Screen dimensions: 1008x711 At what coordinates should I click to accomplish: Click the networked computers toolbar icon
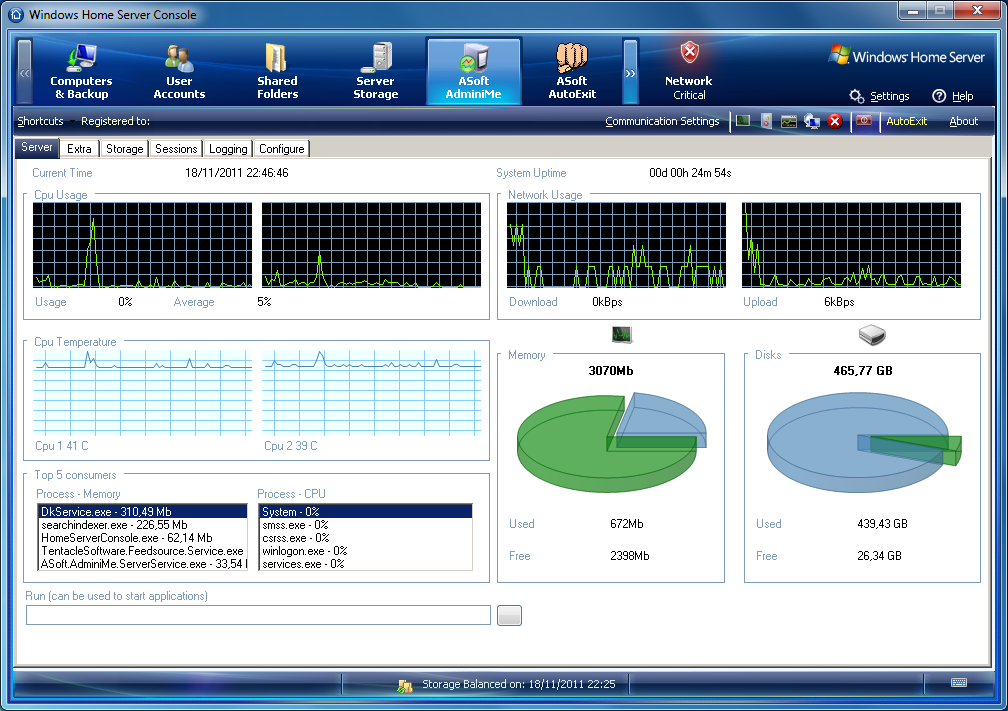812,121
